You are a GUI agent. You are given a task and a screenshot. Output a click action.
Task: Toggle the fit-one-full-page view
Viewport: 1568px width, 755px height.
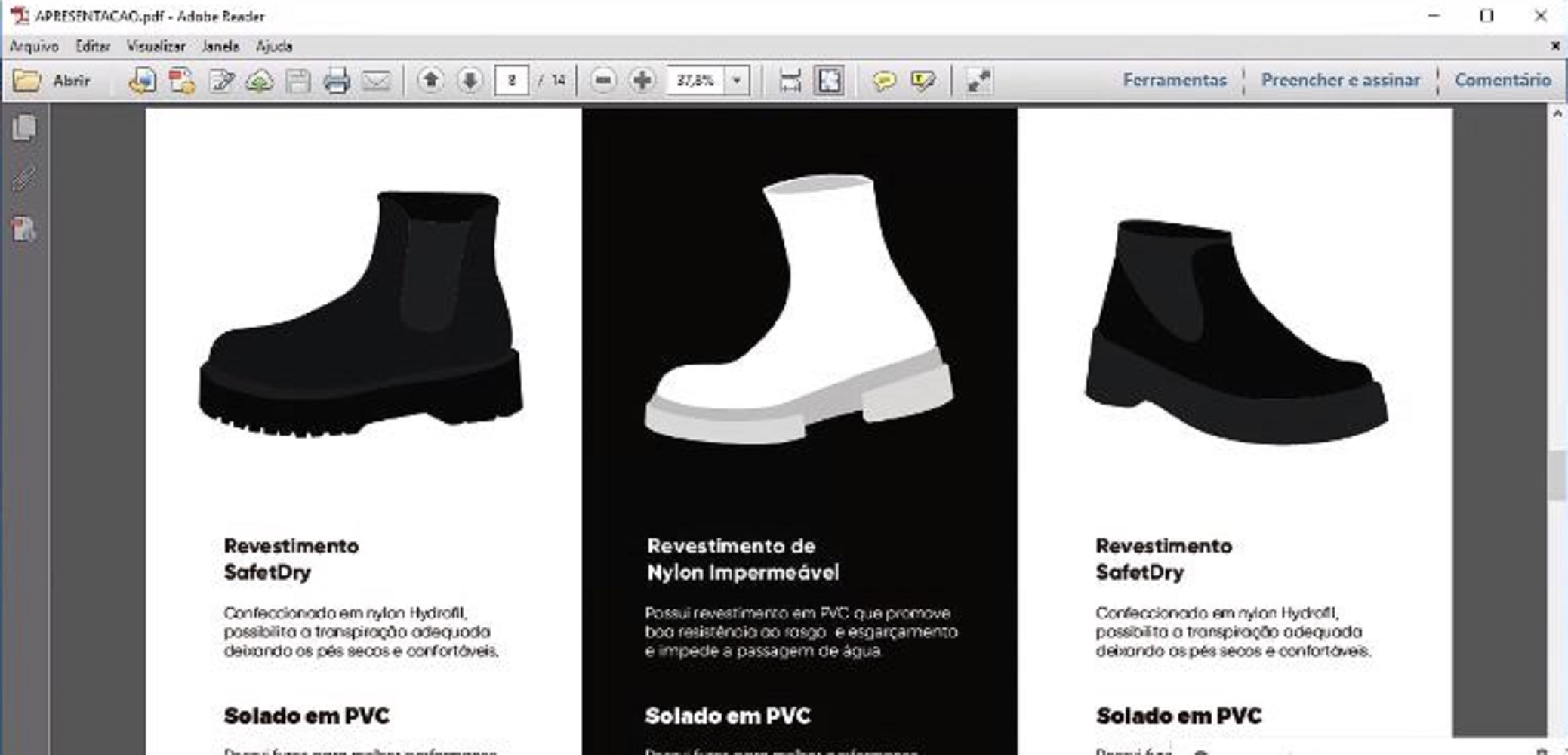(x=829, y=80)
